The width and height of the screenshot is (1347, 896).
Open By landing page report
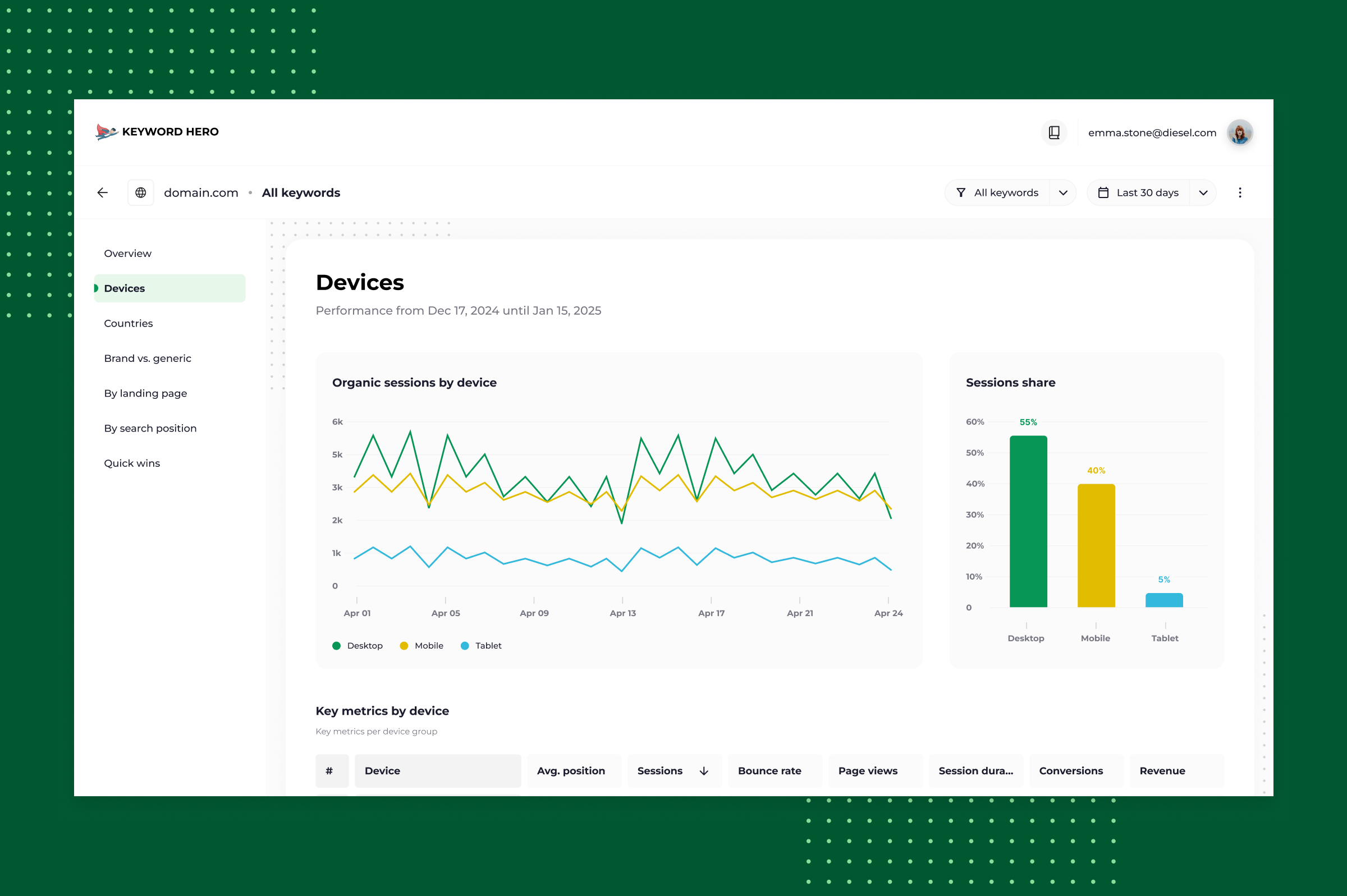145,393
